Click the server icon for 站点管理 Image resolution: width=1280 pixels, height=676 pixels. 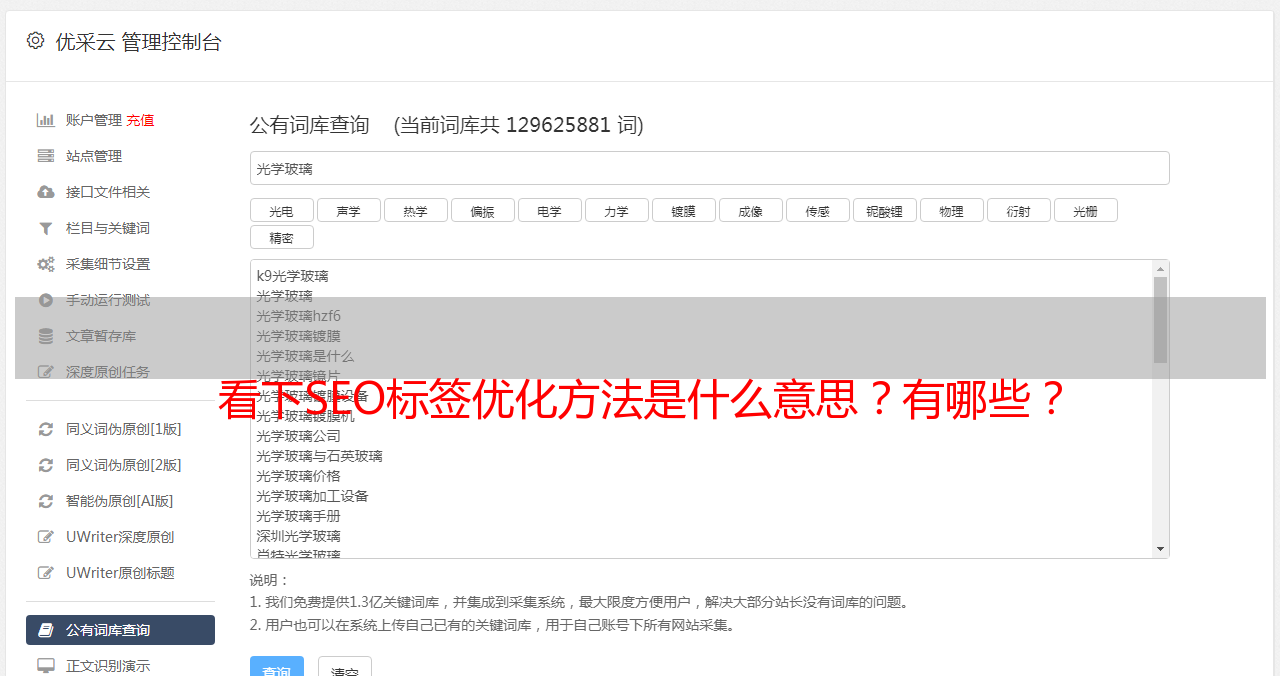[45, 156]
